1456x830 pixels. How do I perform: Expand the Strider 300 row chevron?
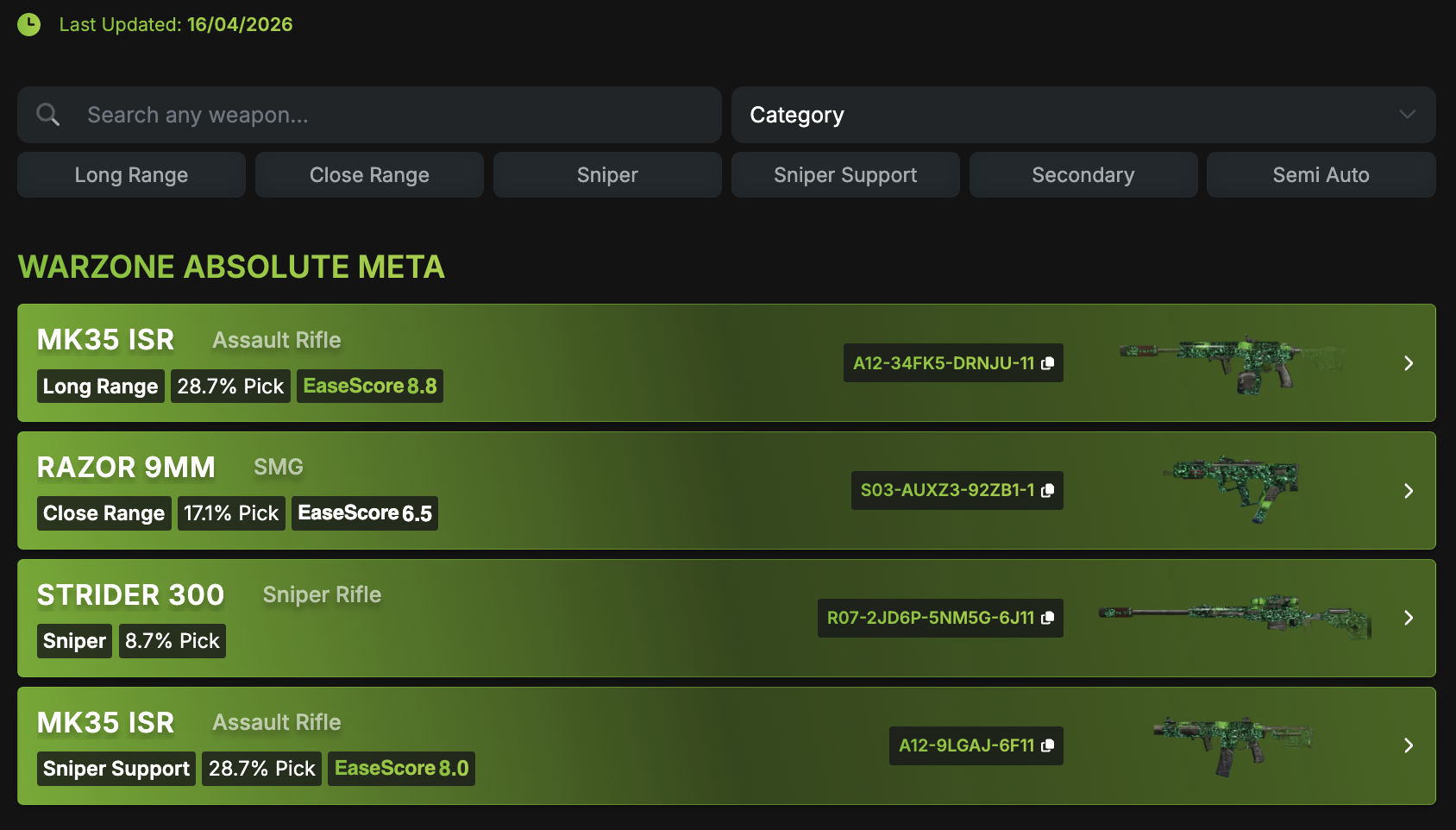(1408, 618)
